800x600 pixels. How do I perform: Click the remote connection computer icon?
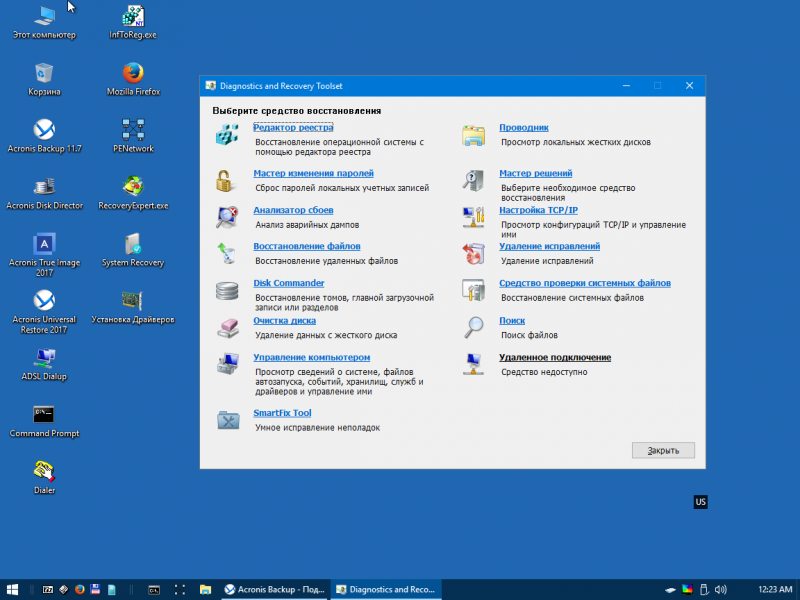pyautogui.click(x=473, y=364)
